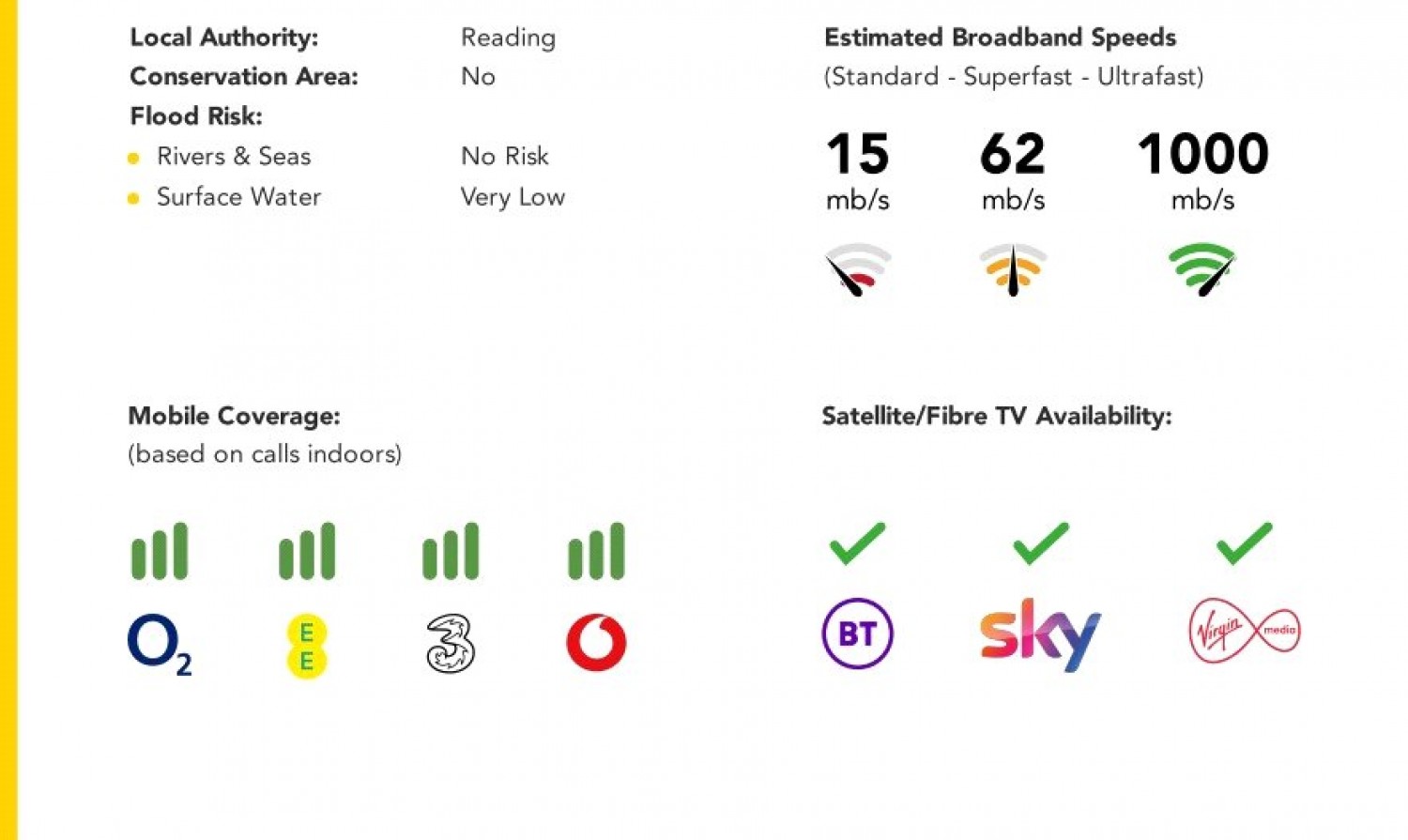1408x840 pixels.
Task: Click the Virgin Media logo
Action: (1245, 631)
